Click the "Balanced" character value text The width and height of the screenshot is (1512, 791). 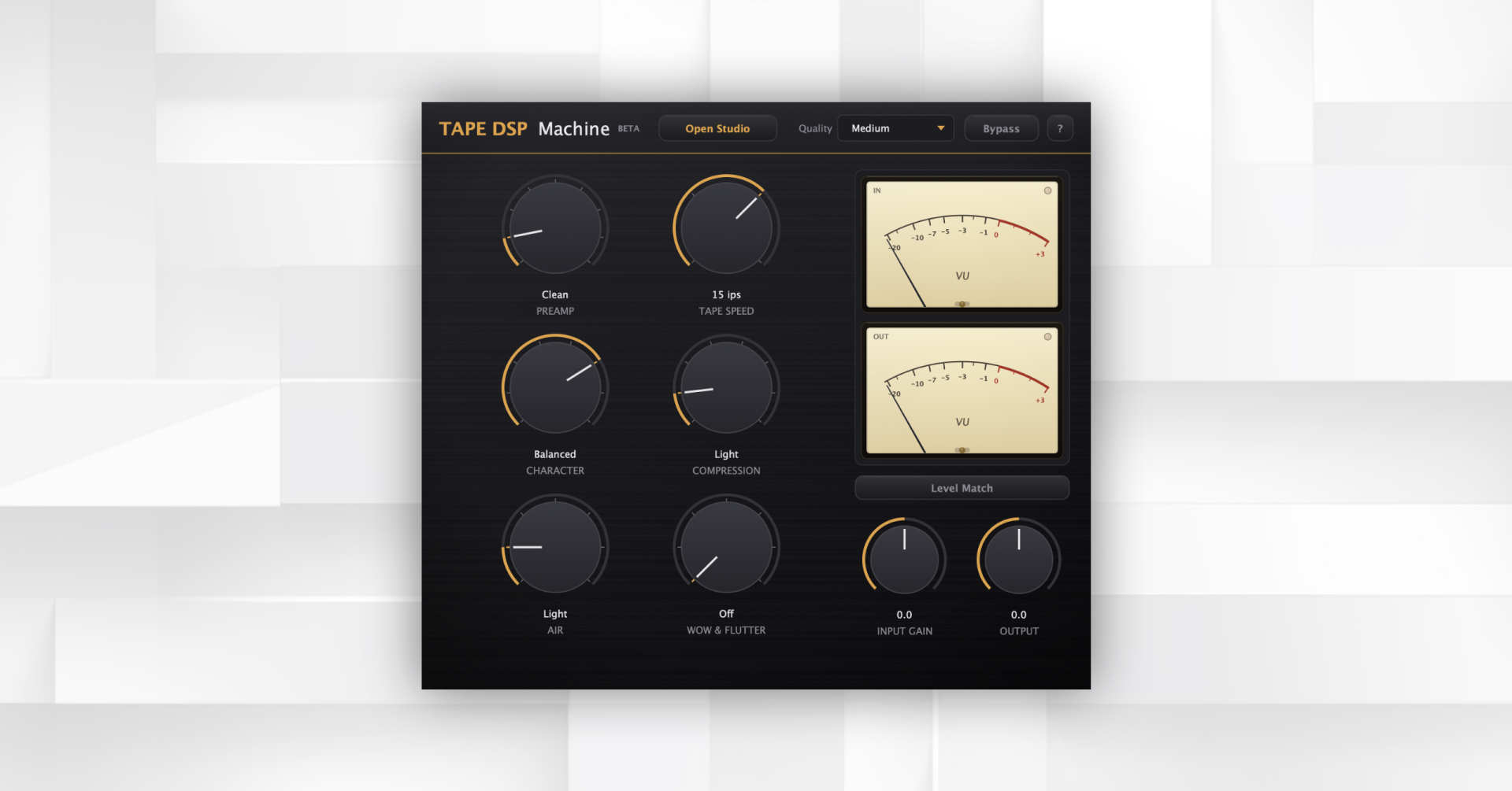click(555, 454)
